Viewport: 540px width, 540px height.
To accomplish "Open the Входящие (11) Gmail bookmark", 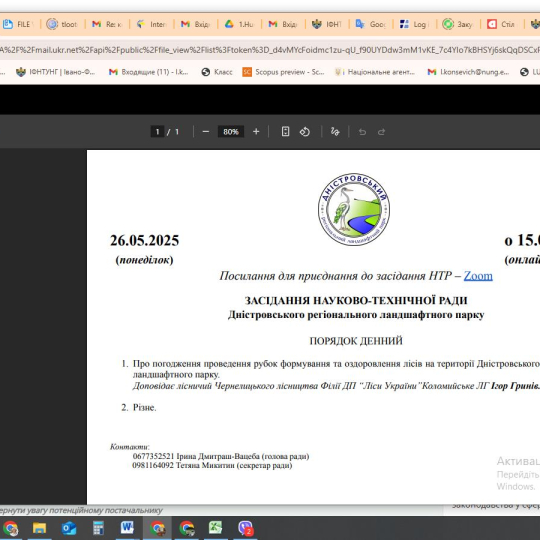I will point(148,72).
